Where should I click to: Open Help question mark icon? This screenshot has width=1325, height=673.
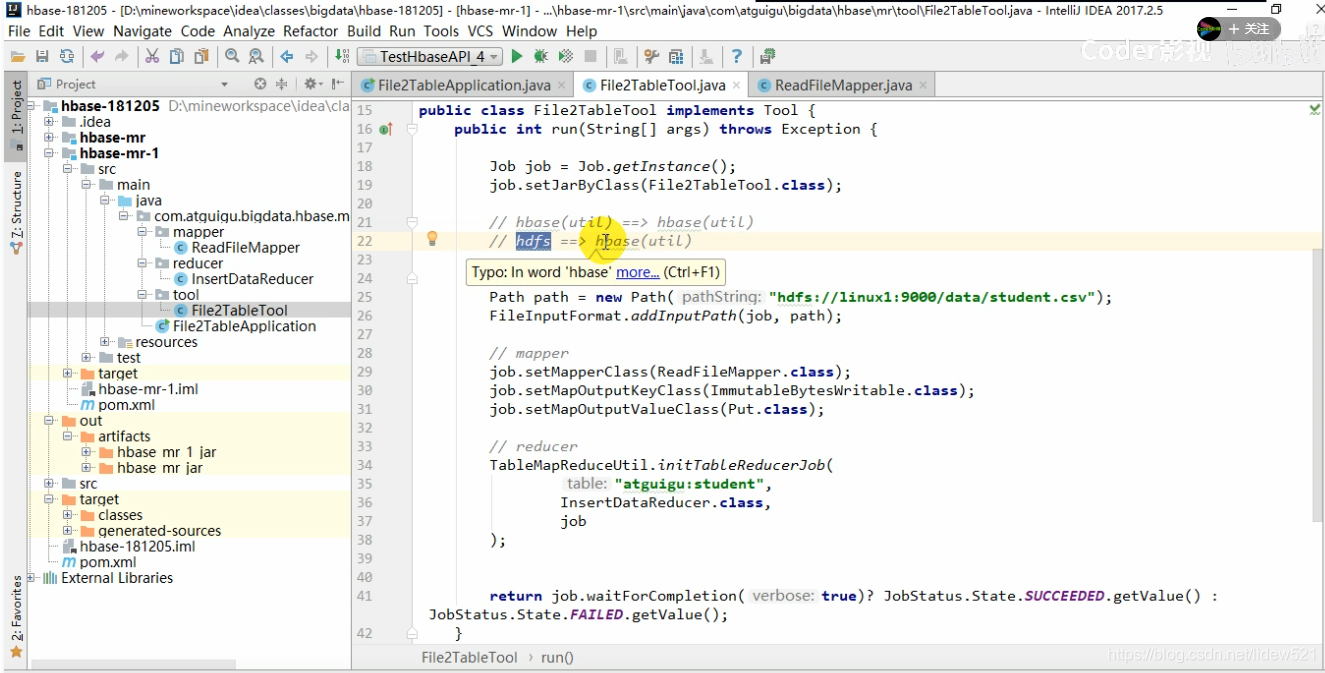[x=737, y=57]
